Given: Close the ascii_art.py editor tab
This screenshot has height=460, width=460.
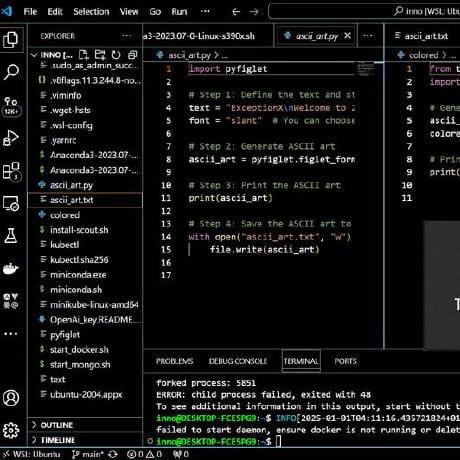Looking at the screenshot, I should coord(347,35).
